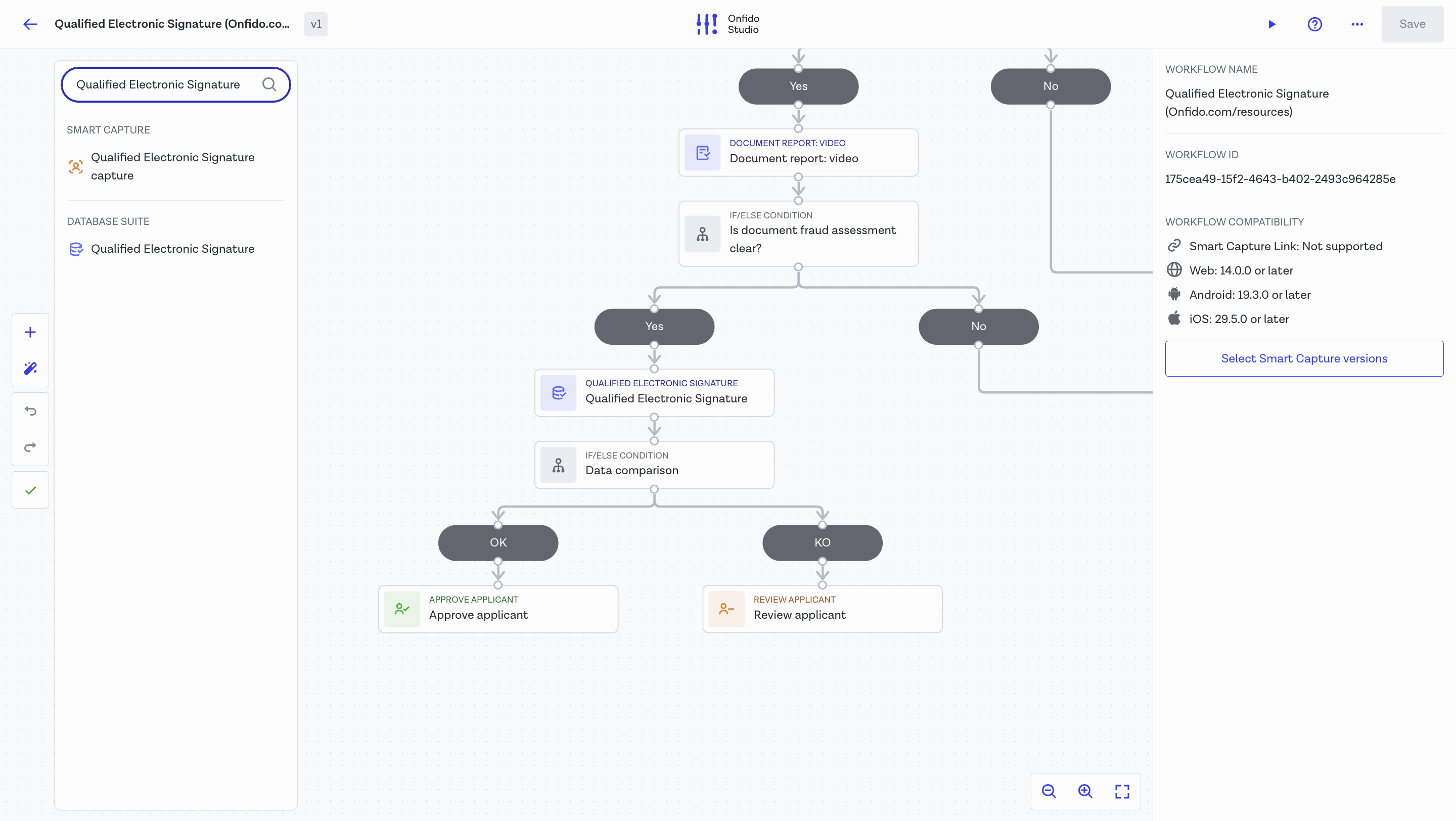
Task: Add a task with the plus icon
Action: 30,332
